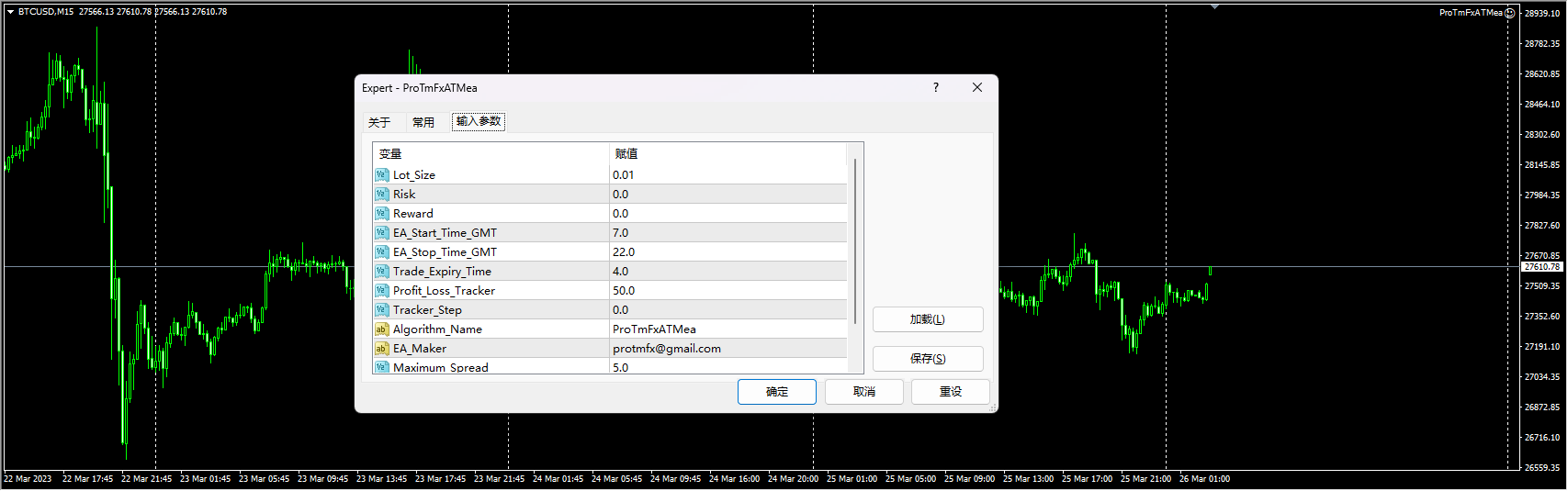The image size is (1568, 491).
Task: Click the EA_Maker string icon
Action: (381, 349)
